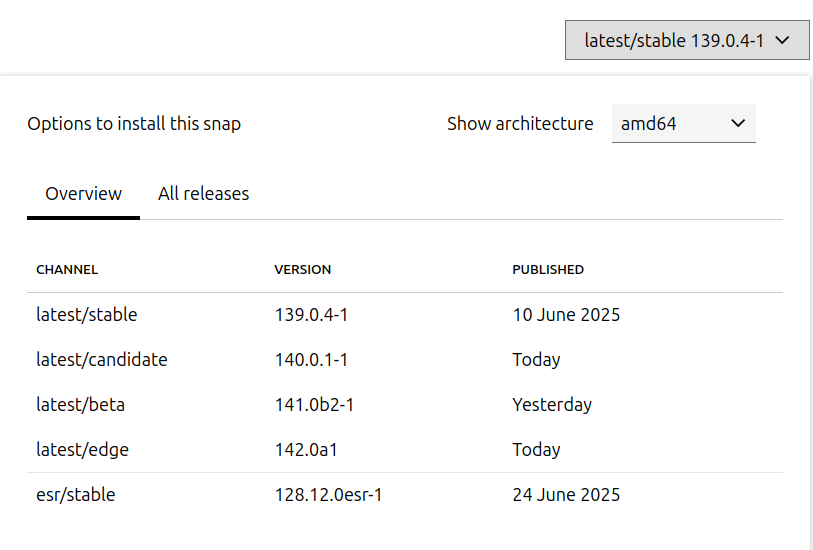The width and height of the screenshot is (813, 550).
Task: Click version 141.0b2-1 for beta
Action: click(315, 405)
